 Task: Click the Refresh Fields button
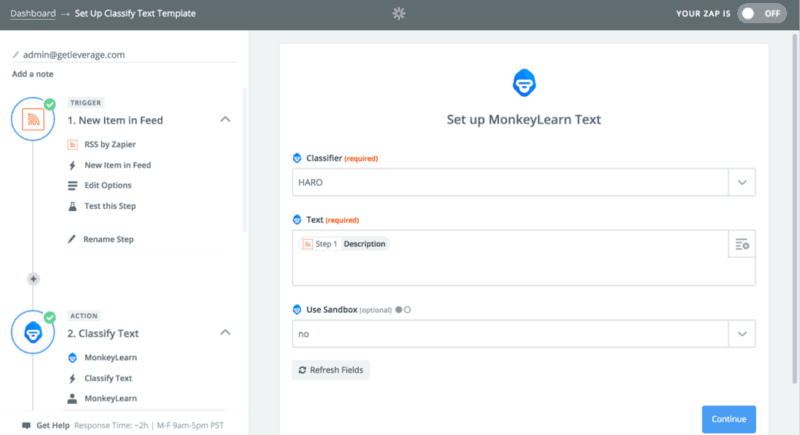331,370
